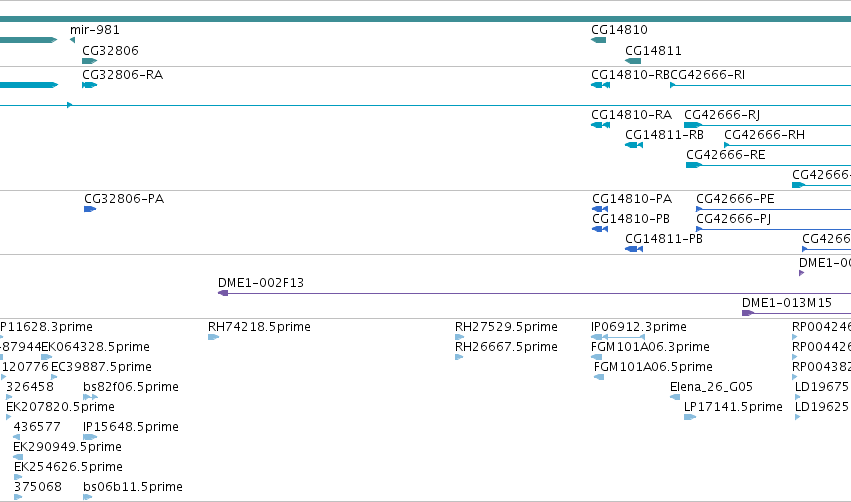Viewport: 851px width, 502px height.
Task: Select CG14811-PB protein glyph
Action: click(634, 249)
